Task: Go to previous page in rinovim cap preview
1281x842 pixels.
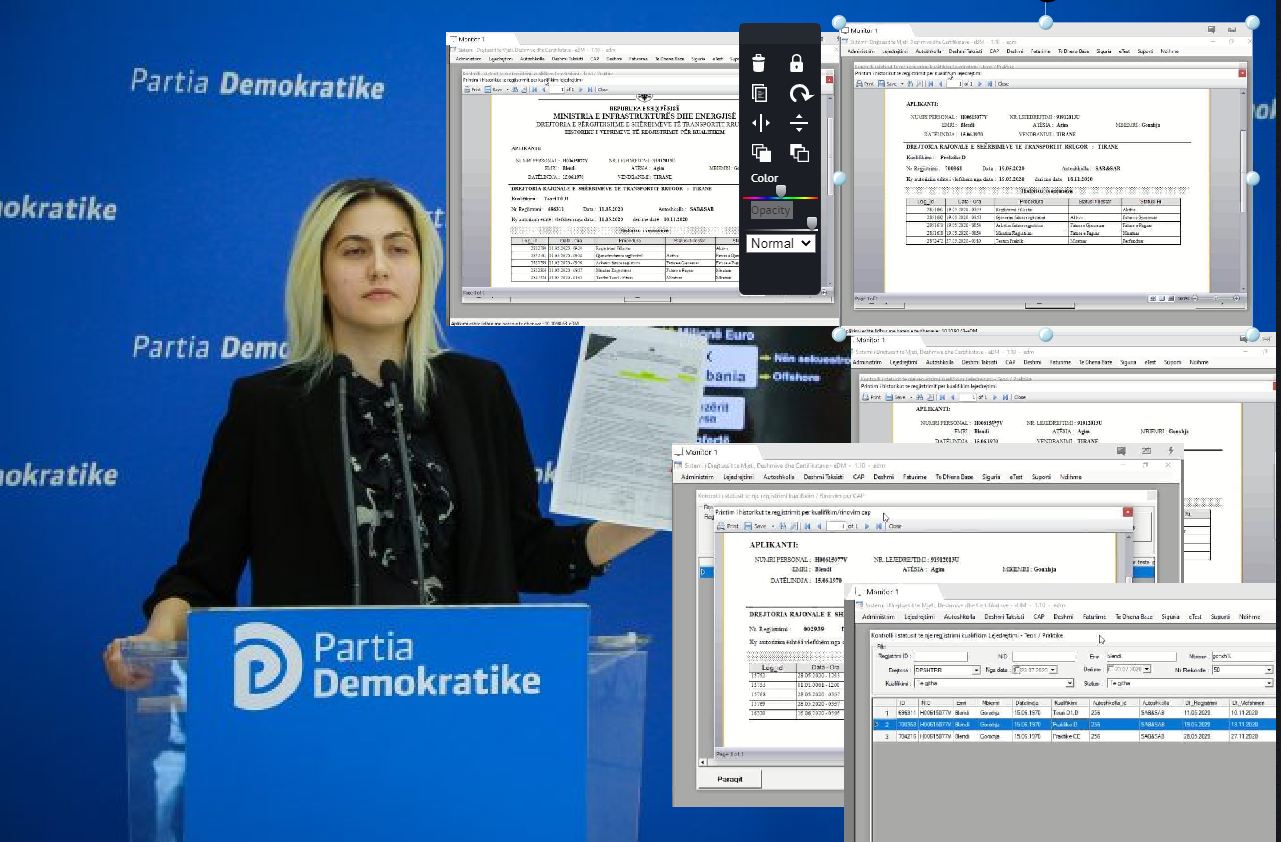Action: (819, 526)
